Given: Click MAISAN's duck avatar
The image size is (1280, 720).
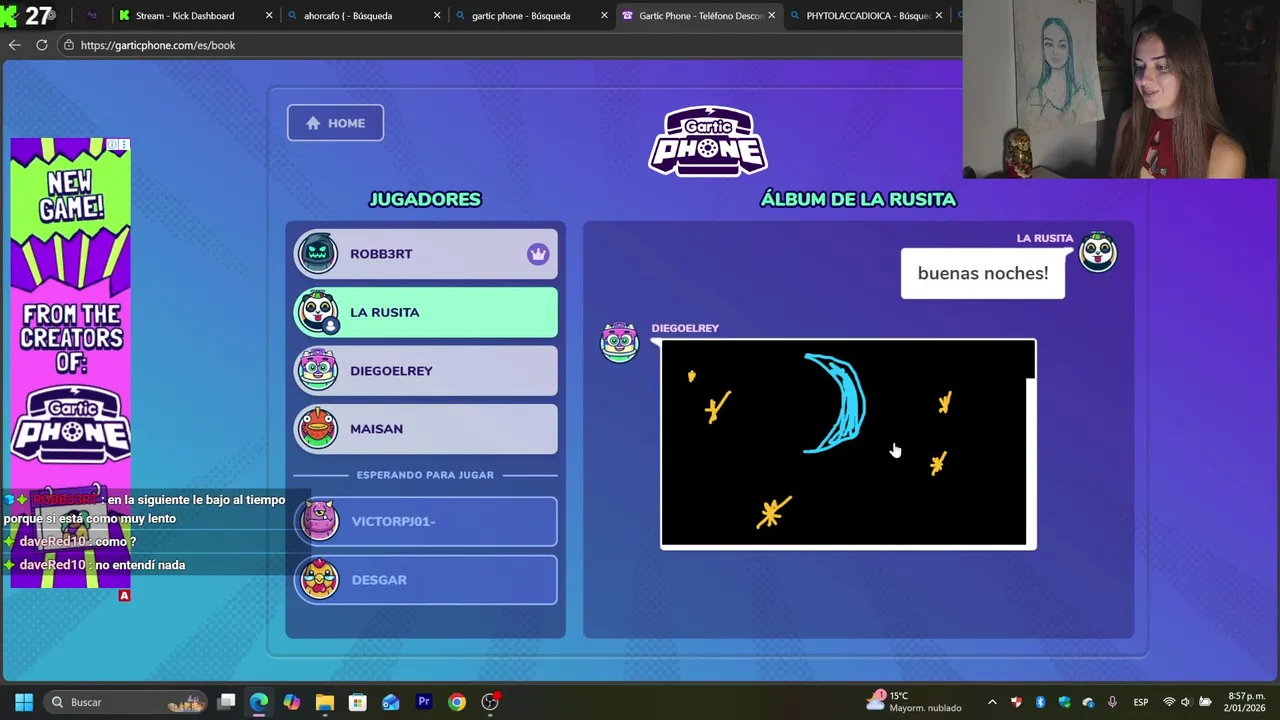Looking at the screenshot, I should point(318,429).
